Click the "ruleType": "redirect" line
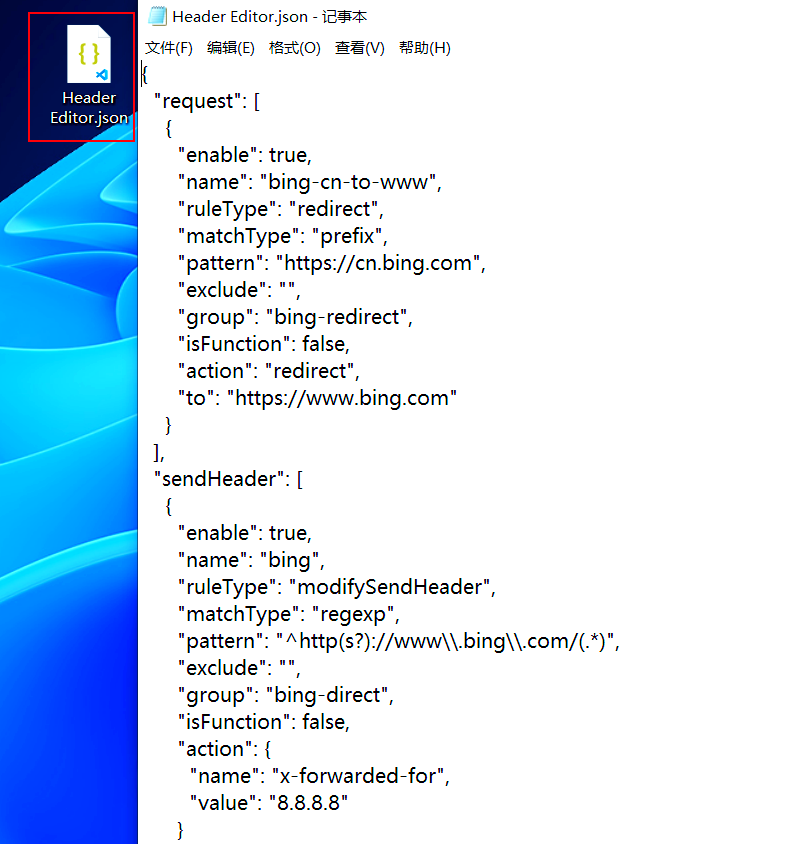Image resolution: width=804 pixels, height=844 pixels. [280, 209]
